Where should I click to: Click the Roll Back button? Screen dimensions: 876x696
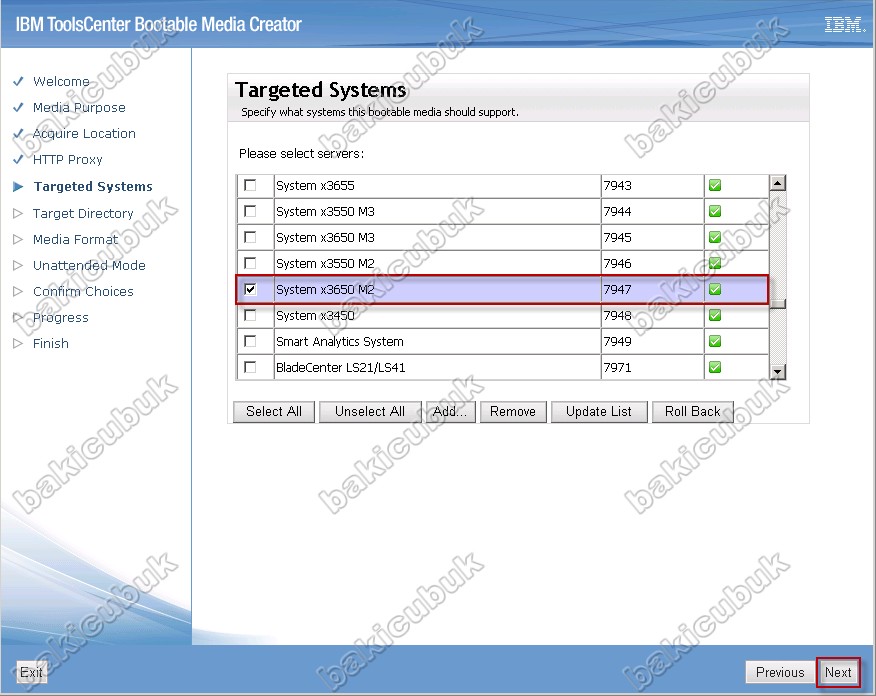point(693,412)
